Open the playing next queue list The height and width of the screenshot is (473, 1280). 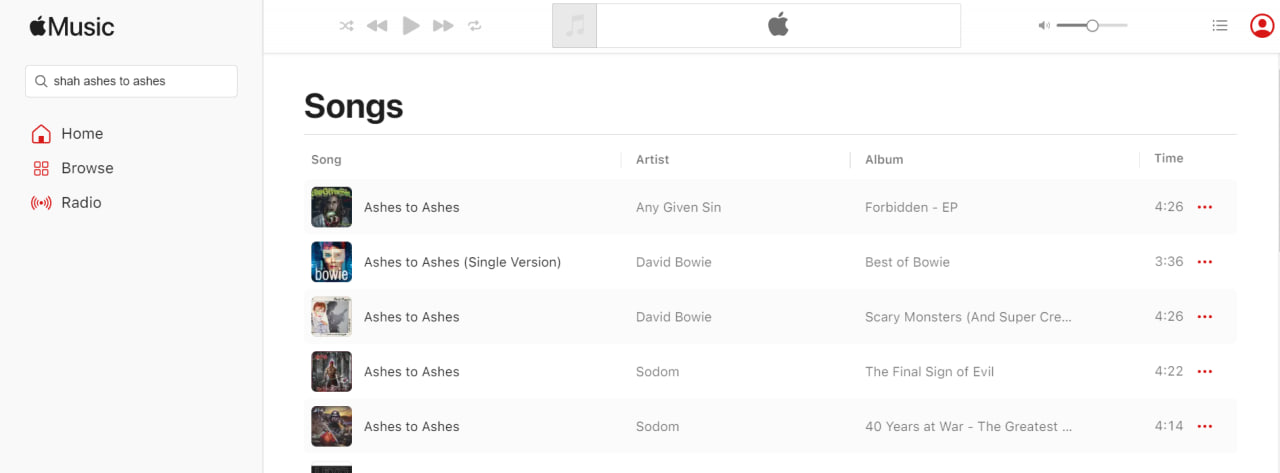(1219, 26)
